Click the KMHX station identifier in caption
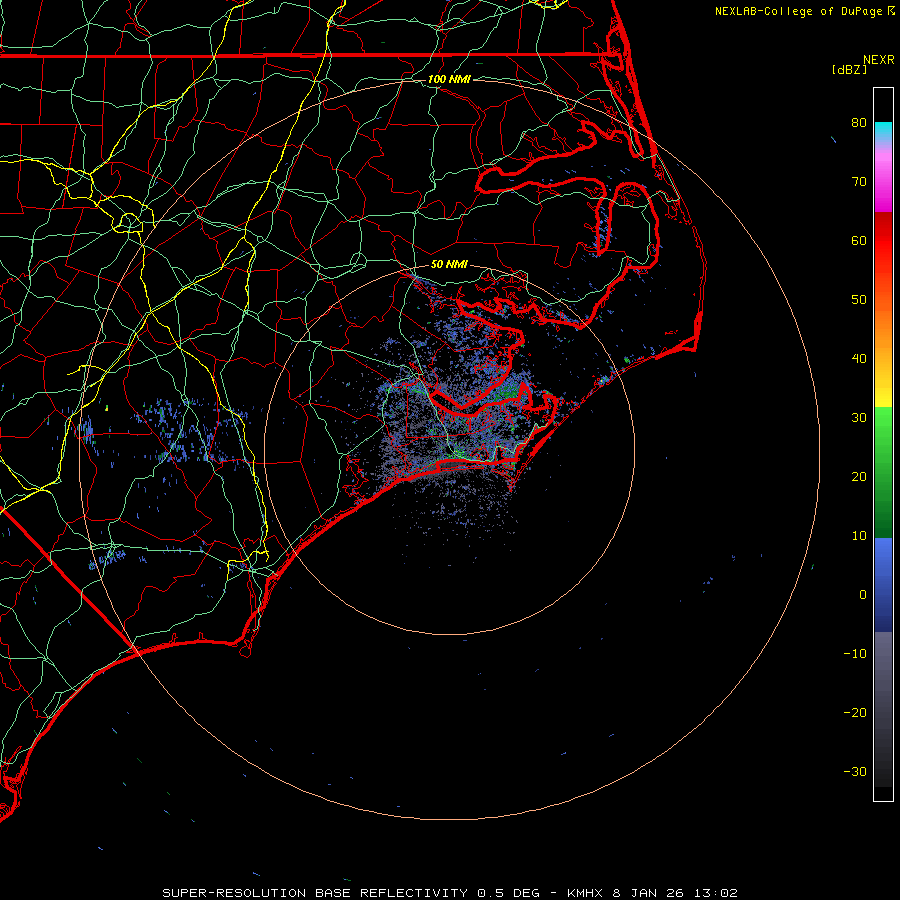 click(585, 893)
